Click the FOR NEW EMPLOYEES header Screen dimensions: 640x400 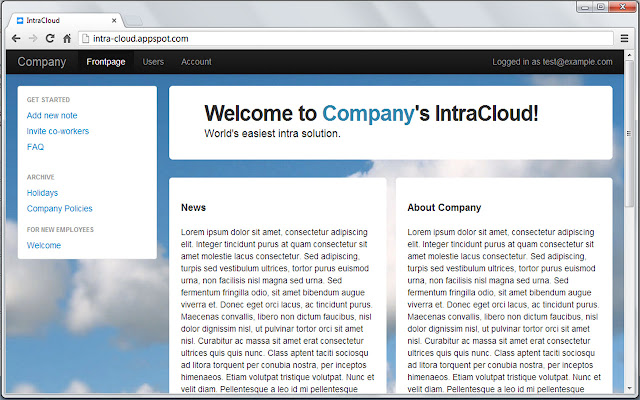pyautogui.click(x=60, y=229)
